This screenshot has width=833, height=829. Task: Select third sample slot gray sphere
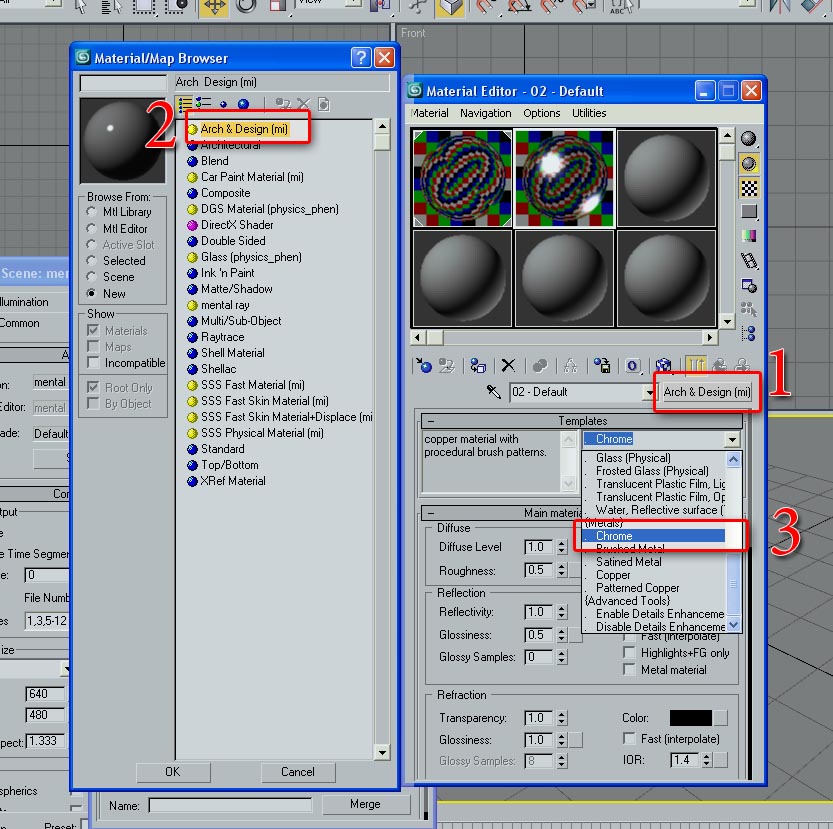tap(666, 178)
